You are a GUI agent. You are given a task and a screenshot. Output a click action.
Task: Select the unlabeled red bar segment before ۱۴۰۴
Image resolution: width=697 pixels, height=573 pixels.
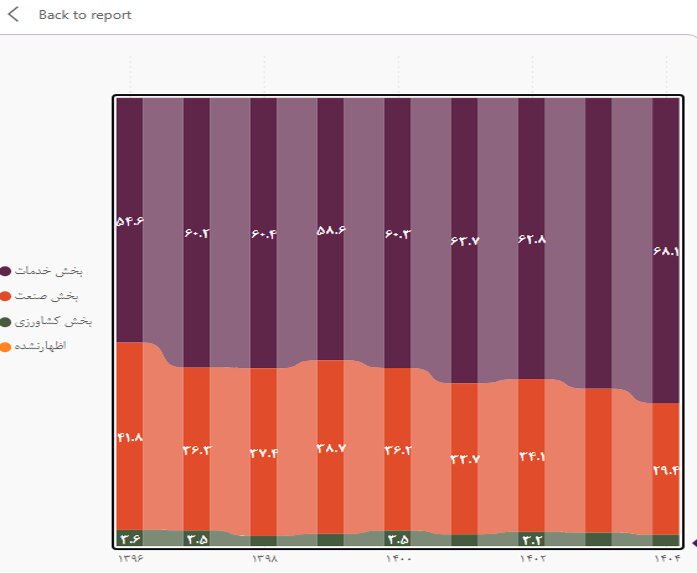(598, 461)
